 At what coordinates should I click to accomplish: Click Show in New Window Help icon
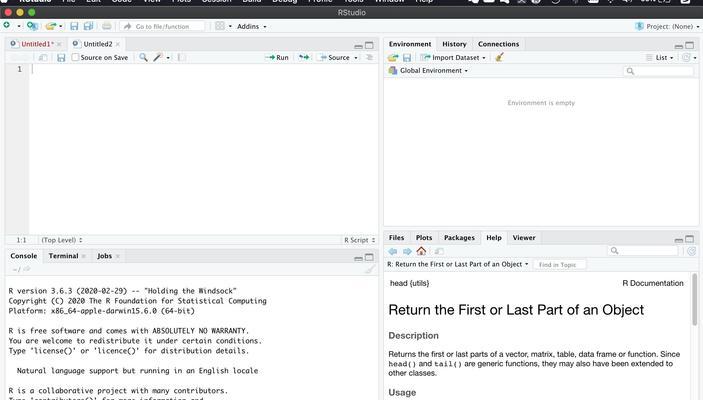[439, 251]
